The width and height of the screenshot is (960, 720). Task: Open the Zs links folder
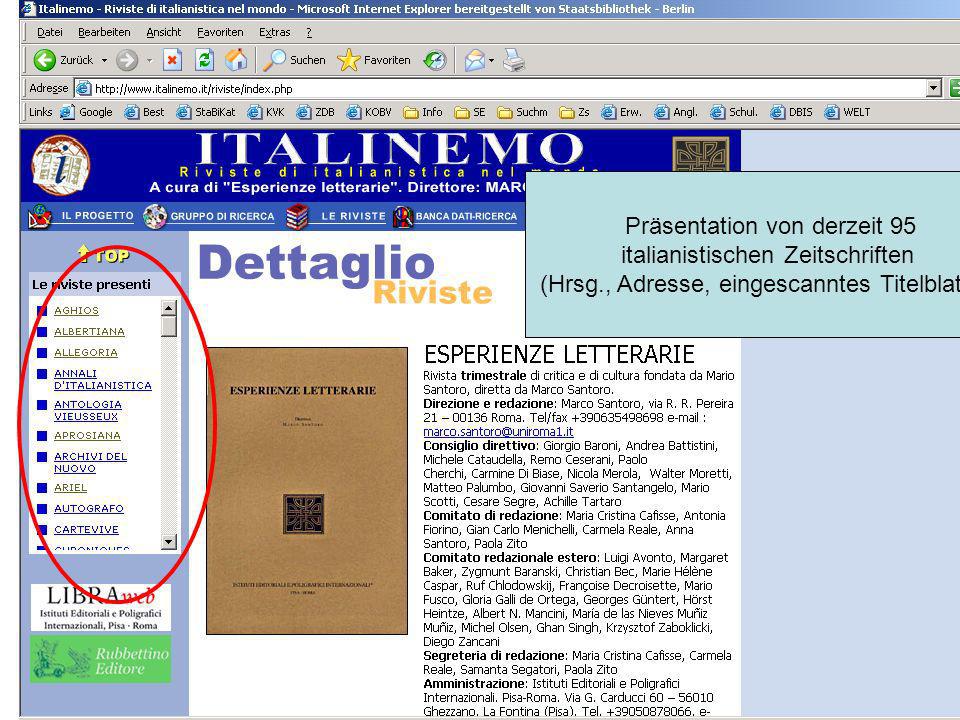pyautogui.click(x=575, y=112)
